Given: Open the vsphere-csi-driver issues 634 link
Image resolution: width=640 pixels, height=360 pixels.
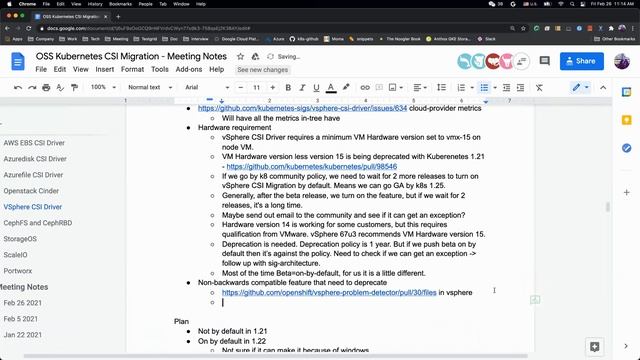Looking at the screenshot, I should pos(302,108).
